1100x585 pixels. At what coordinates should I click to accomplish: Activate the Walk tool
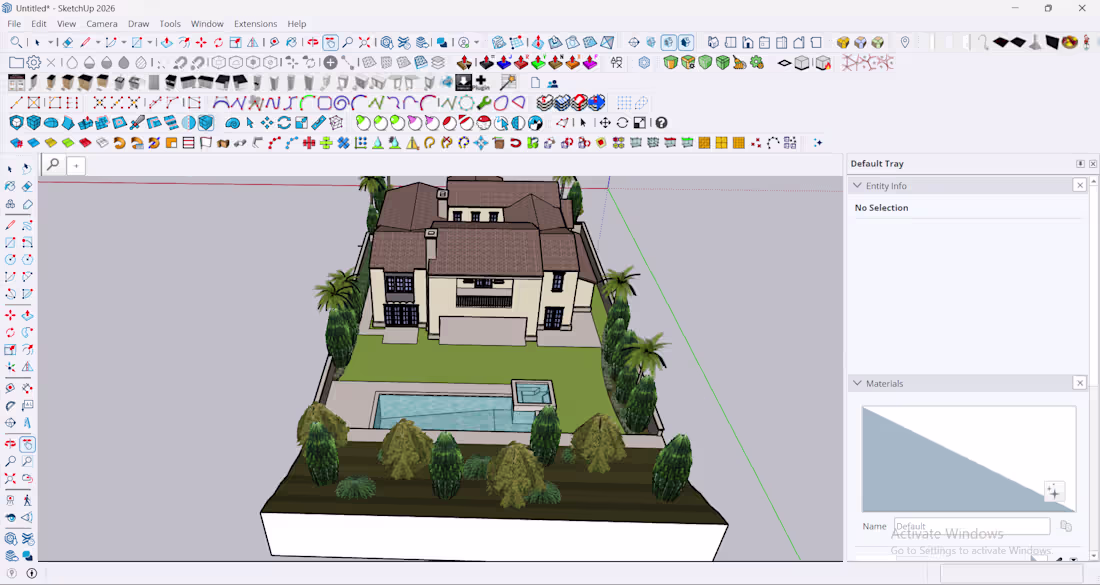pos(27,500)
